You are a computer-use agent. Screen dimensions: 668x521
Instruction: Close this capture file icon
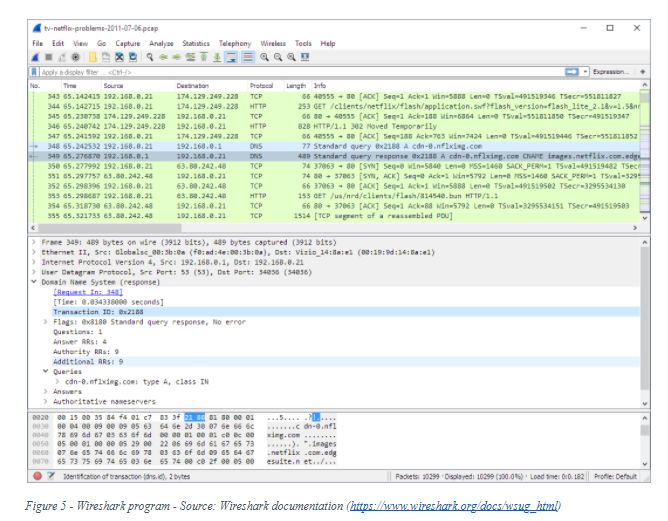click(119, 57)
